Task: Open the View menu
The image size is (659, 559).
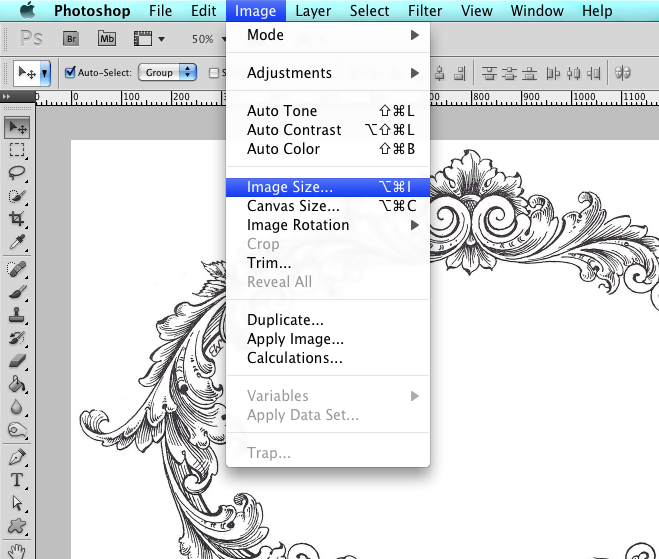Action: (477, 11)
